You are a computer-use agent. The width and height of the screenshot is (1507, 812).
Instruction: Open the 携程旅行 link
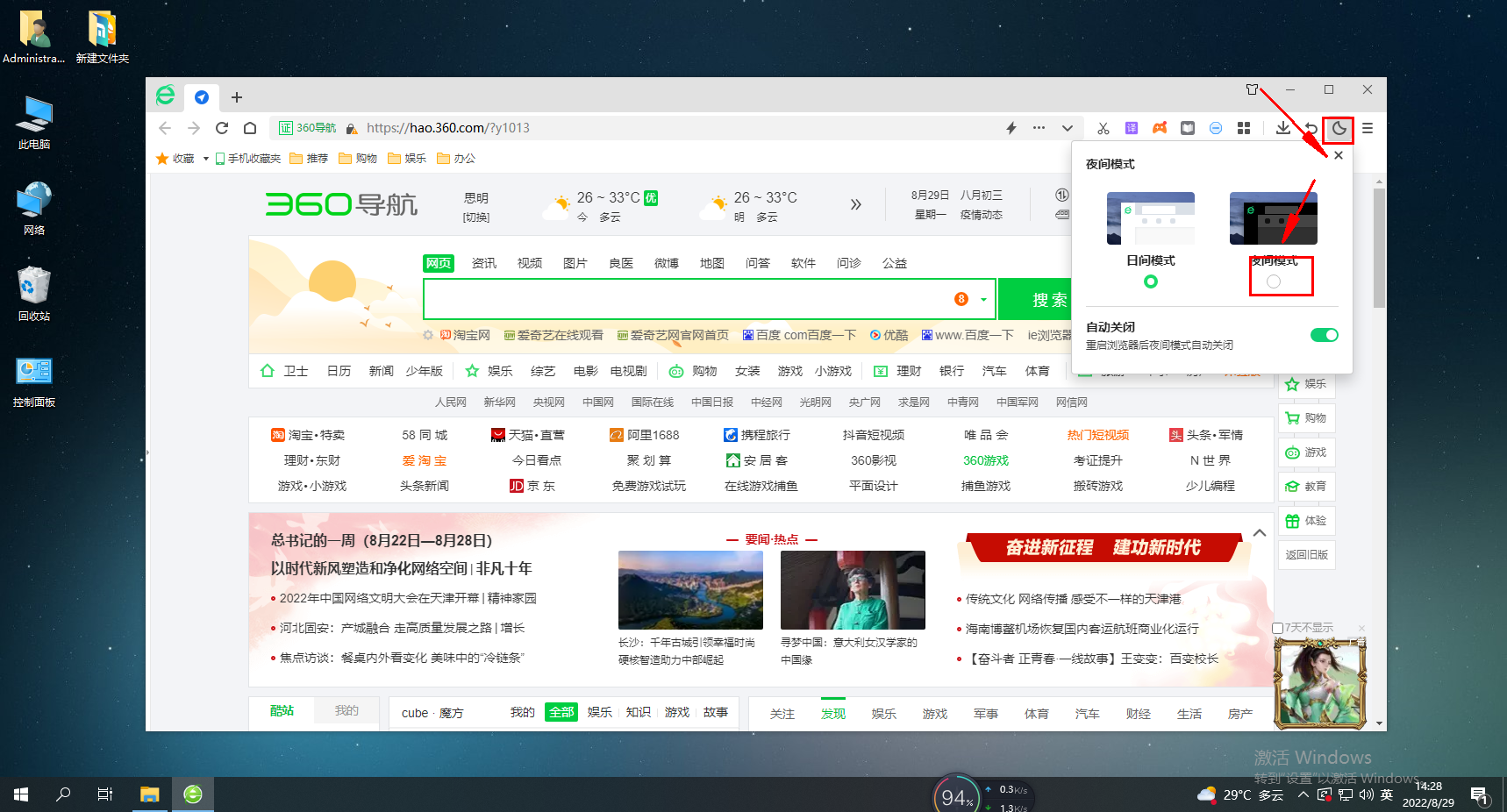(757, 435)
